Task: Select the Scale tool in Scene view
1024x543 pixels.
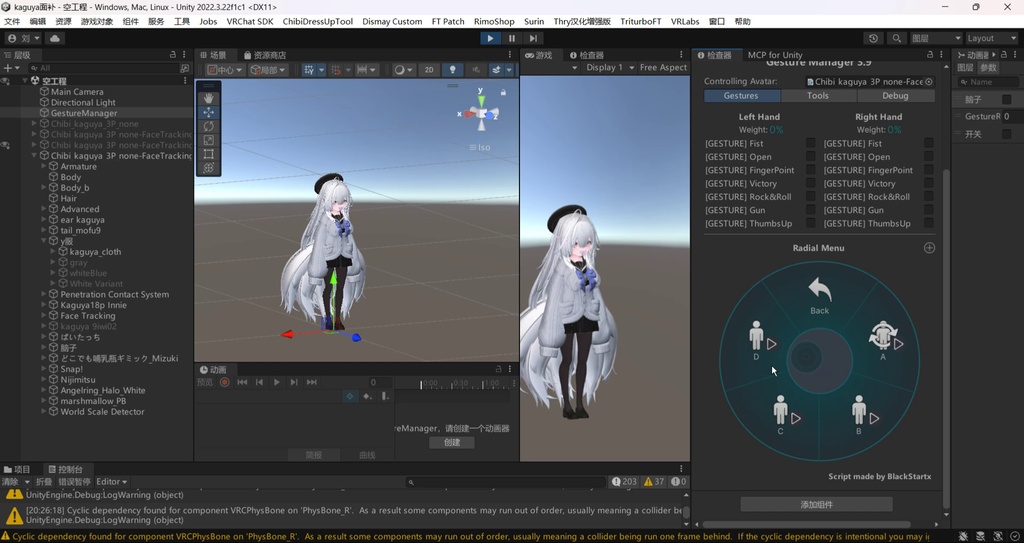Action: click(x=208, y=140)
